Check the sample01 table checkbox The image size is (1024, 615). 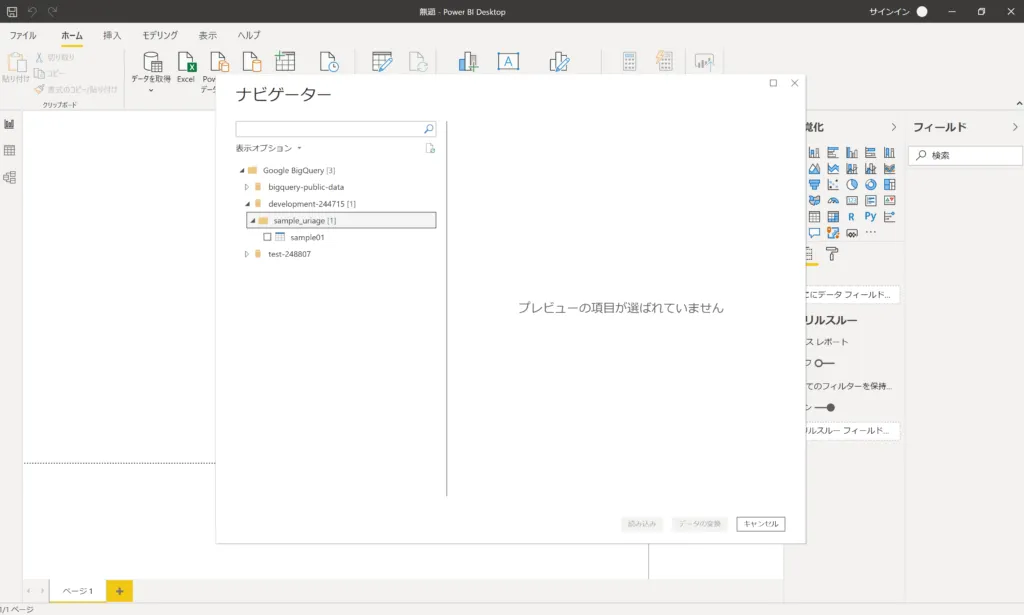pyautogui.click(x=267, y=237)
